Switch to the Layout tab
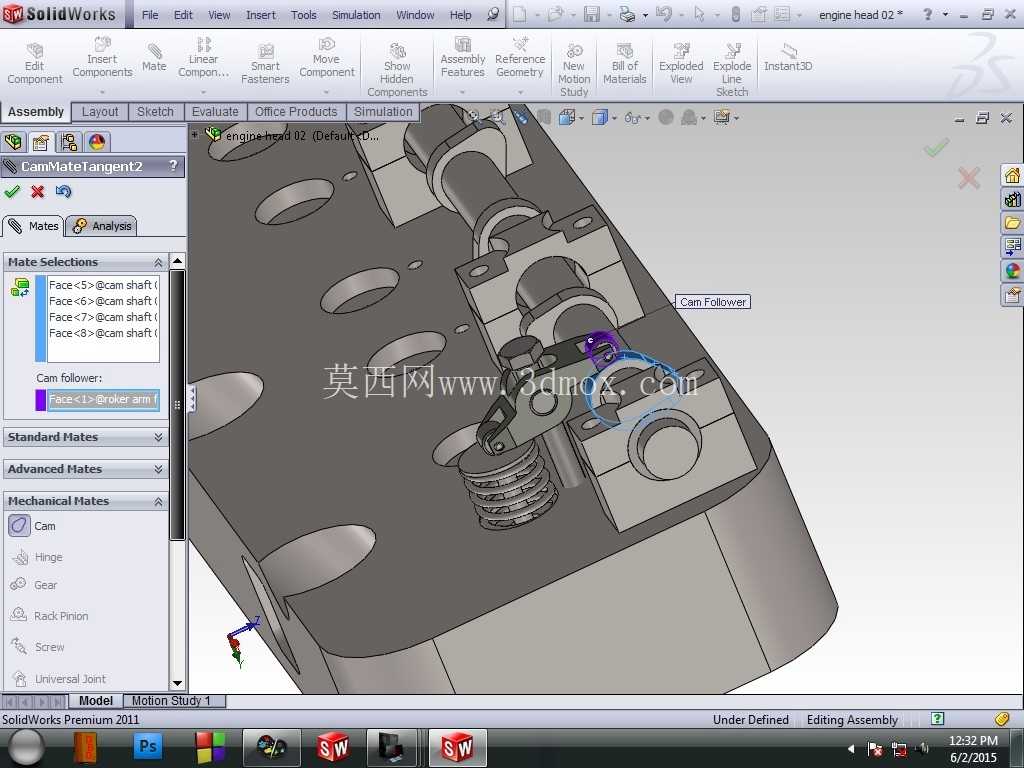 [100, 112]
